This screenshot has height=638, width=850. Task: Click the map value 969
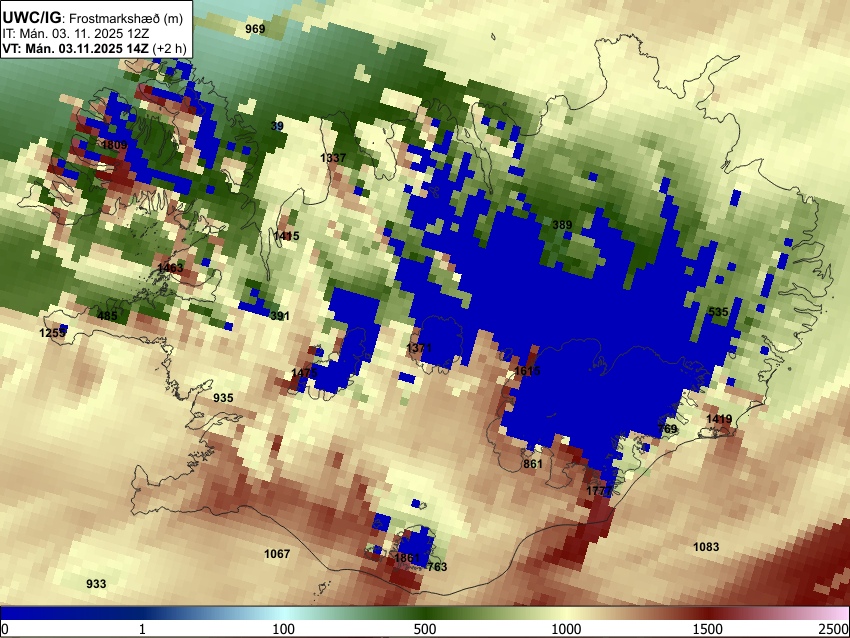coord(255,29)
